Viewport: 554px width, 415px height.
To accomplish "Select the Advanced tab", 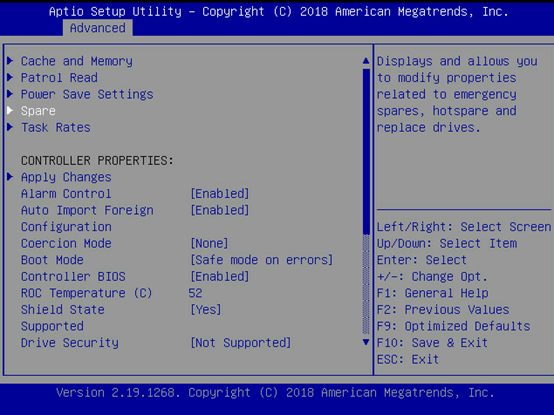I will pyautogui.click(x=98, y=28).
